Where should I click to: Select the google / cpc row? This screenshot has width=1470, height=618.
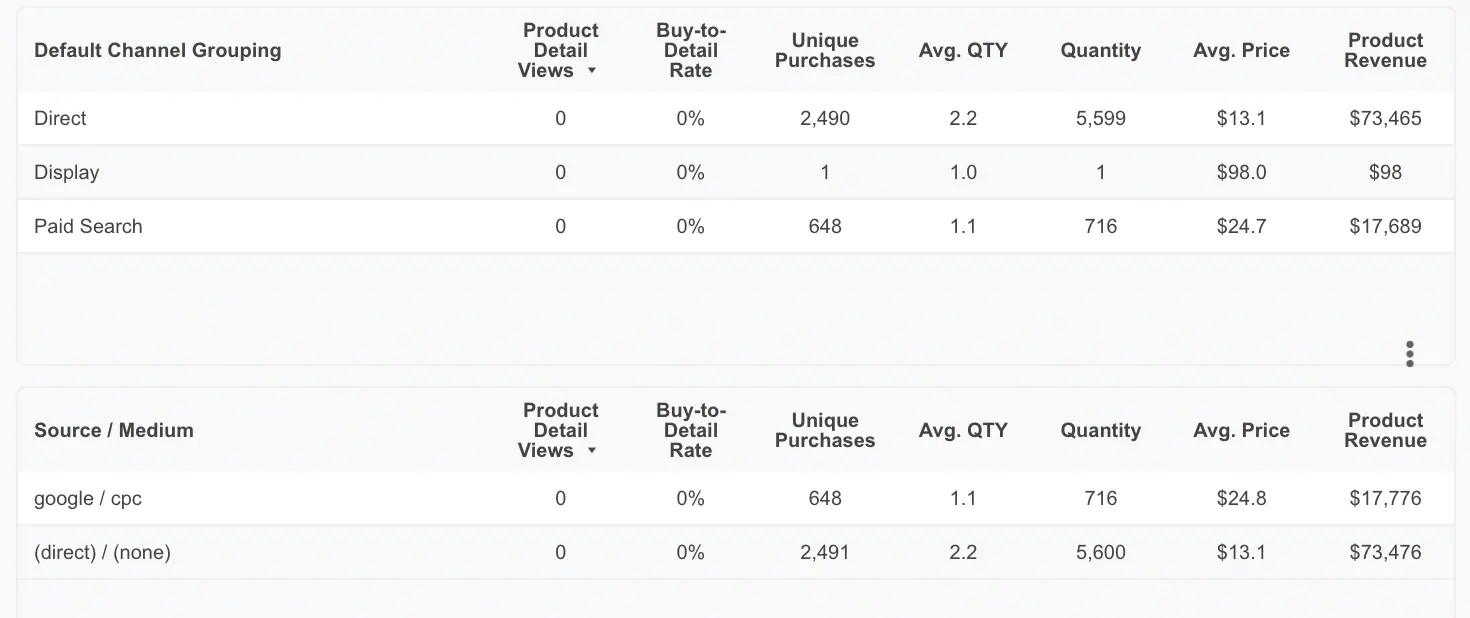coord(736,499)
